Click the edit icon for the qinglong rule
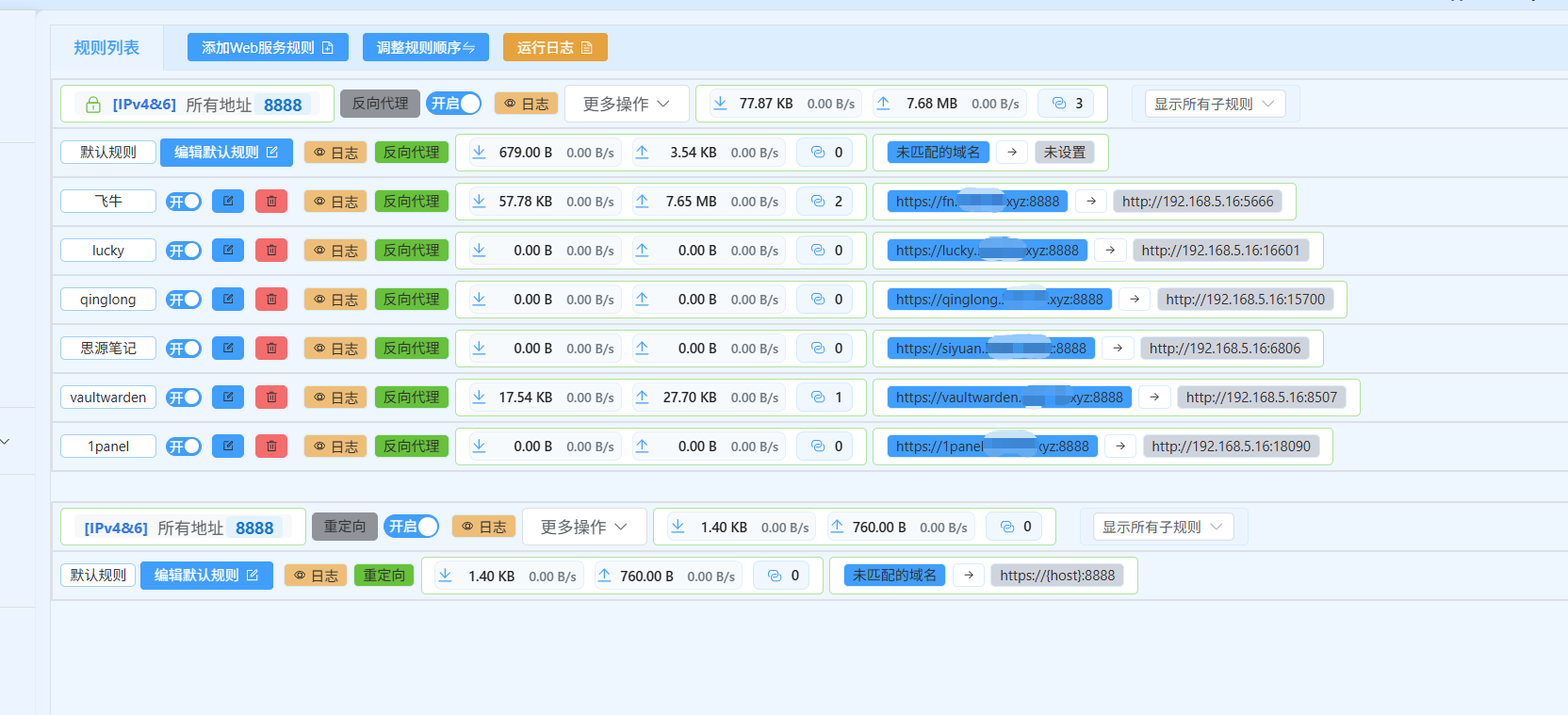The image size is (1568, 715). click(x=228, y=300)
